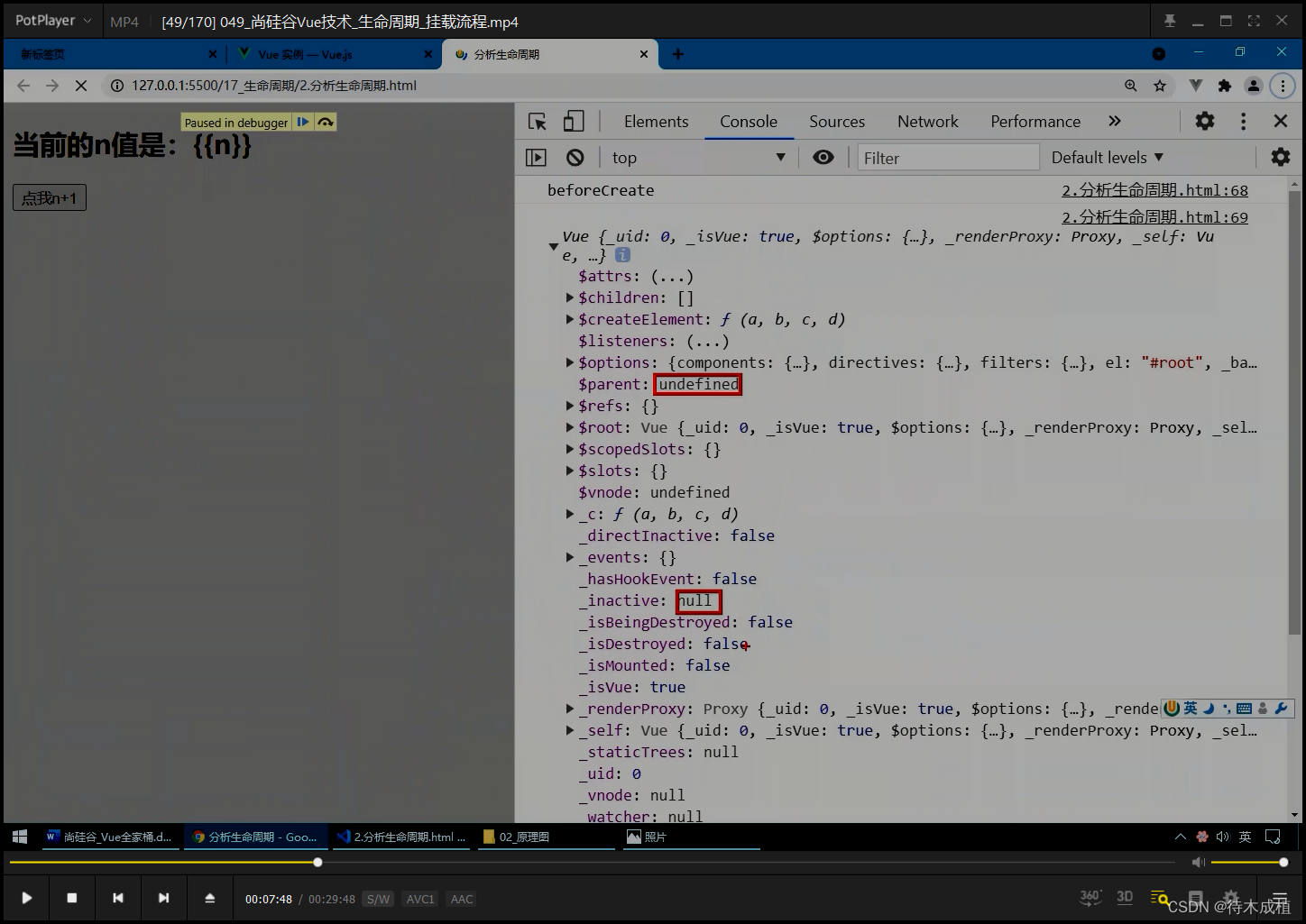The image size is (1306, 924).
Task: Show the console sidebar
Action: (x=536, y=158)
